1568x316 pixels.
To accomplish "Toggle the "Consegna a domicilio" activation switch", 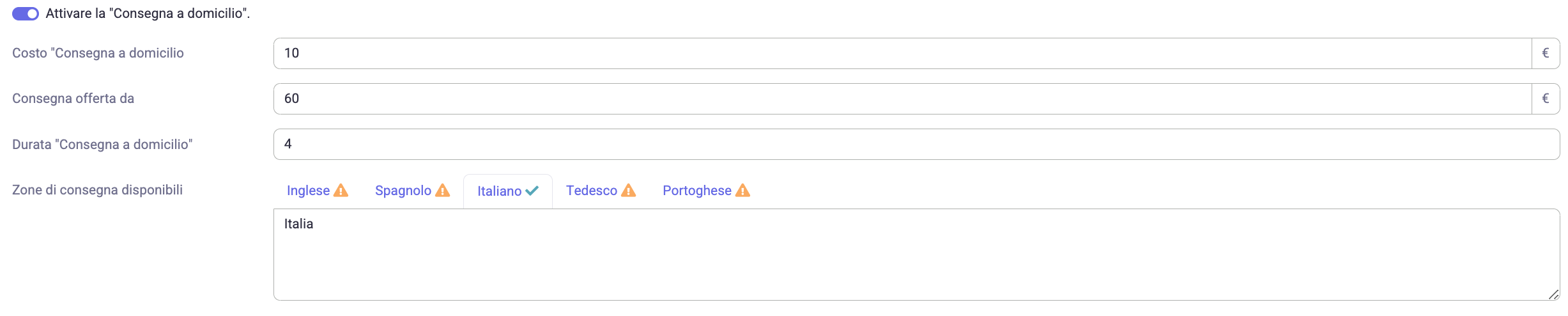I will [x=26, y=13].
